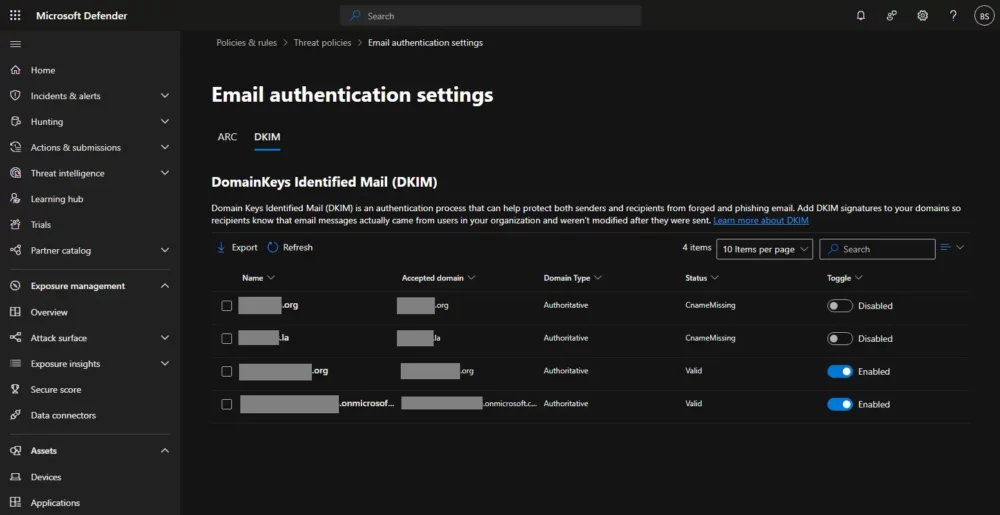
Task: Open filter options chevron next to filter icon
Action: pyautogui.click(x=960, y=247)
